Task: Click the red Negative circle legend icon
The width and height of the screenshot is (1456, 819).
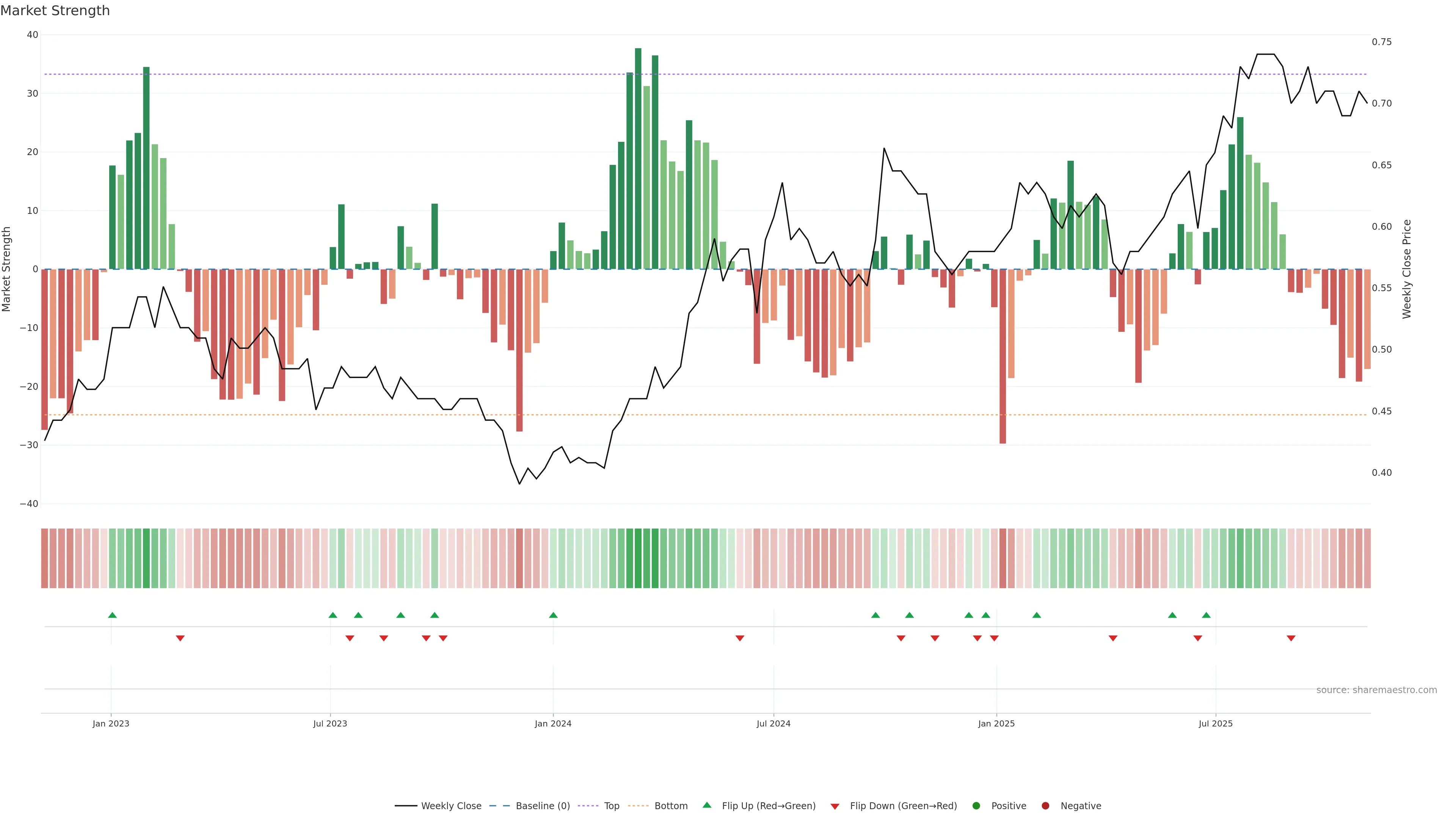Action: [x=1045, y=806]
